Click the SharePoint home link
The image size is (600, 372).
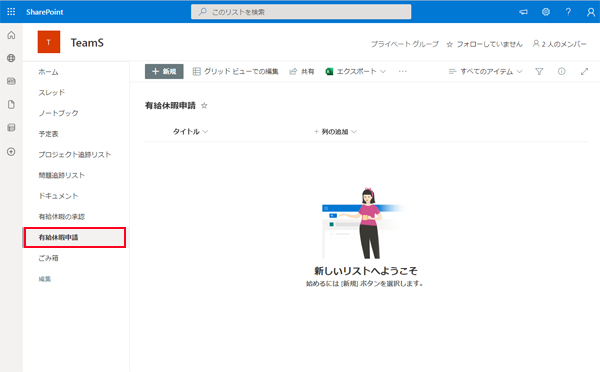[44, 12]
